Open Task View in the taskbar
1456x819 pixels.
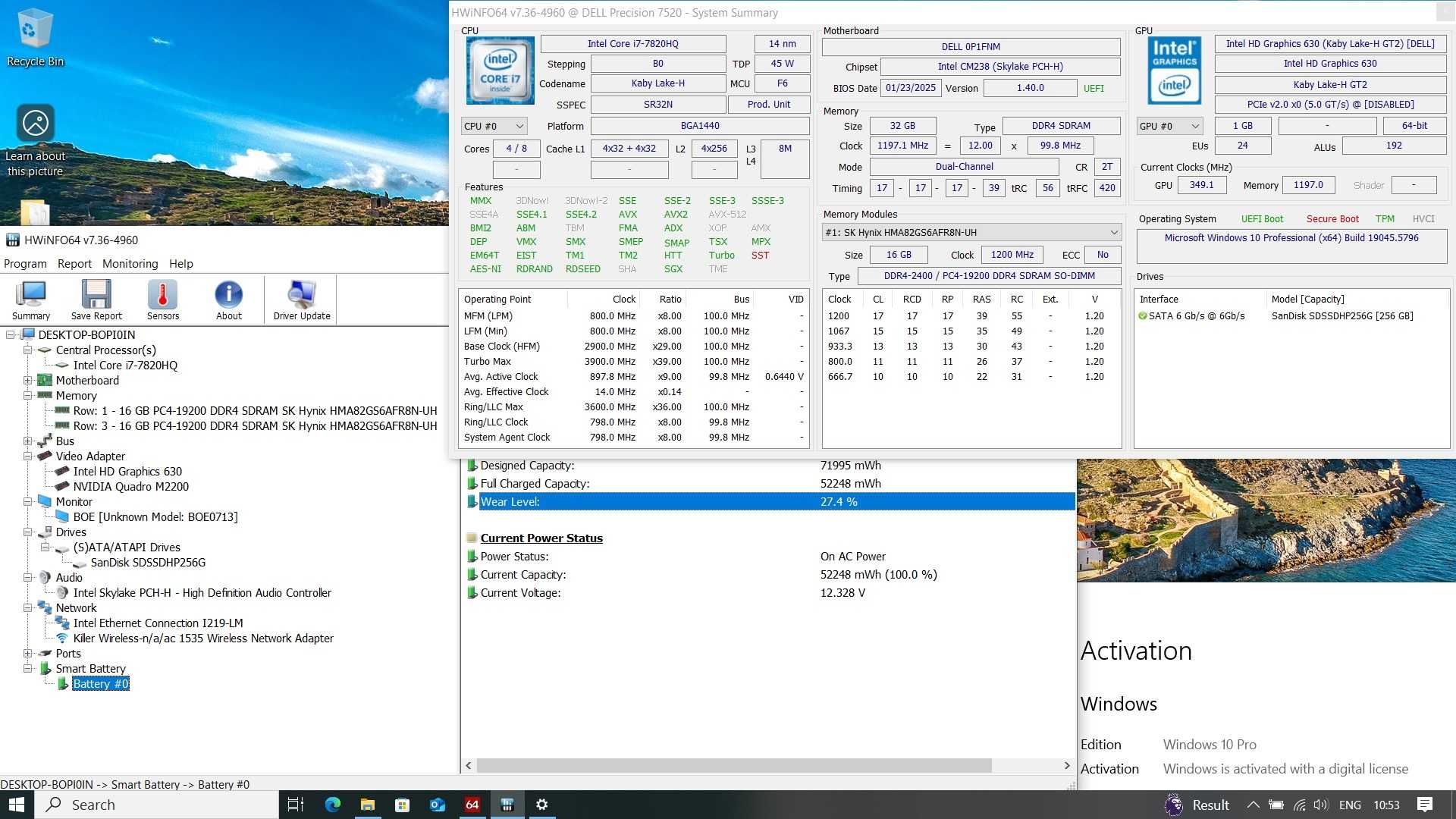(296, 805)
